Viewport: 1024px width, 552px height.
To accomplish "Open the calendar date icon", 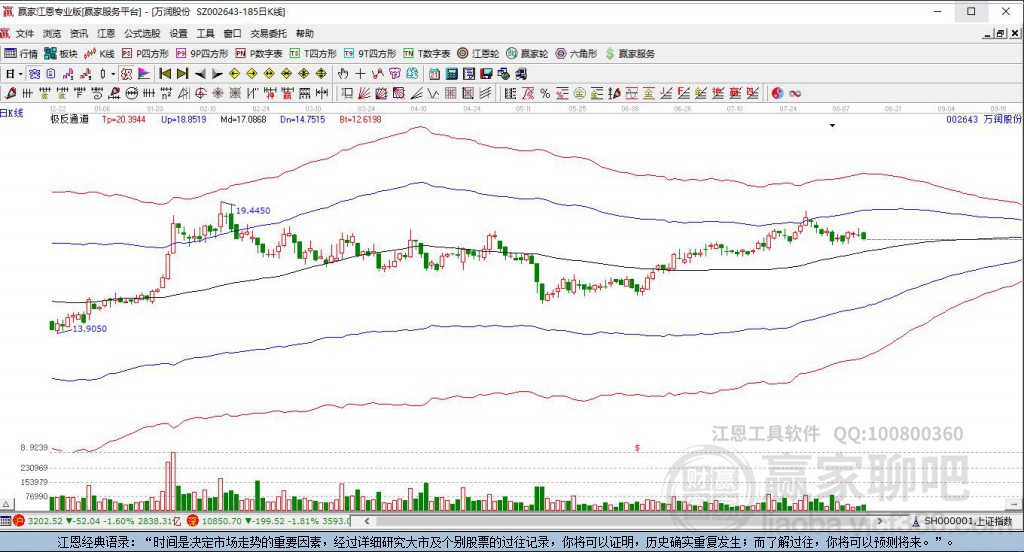I will point(434,74).
